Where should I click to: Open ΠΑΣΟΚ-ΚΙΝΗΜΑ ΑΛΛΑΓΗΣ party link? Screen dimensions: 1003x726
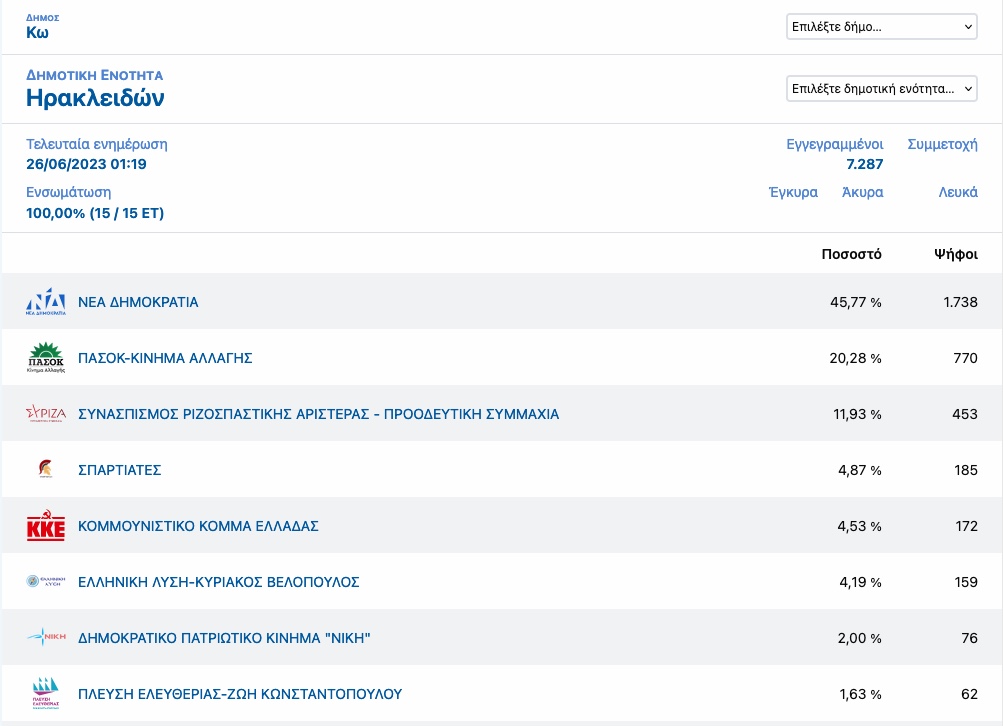[165, 358]
